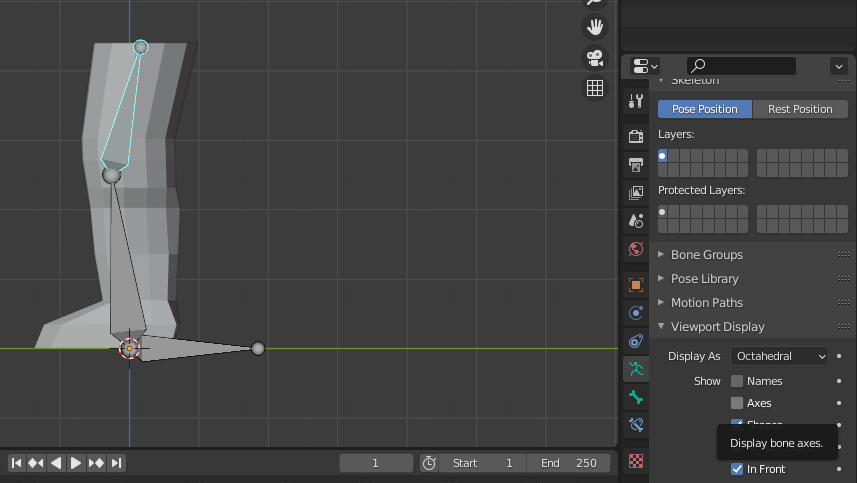Click the End frame field 250
Viewport: 857px width, 483px height.
[x=568, y=463]
